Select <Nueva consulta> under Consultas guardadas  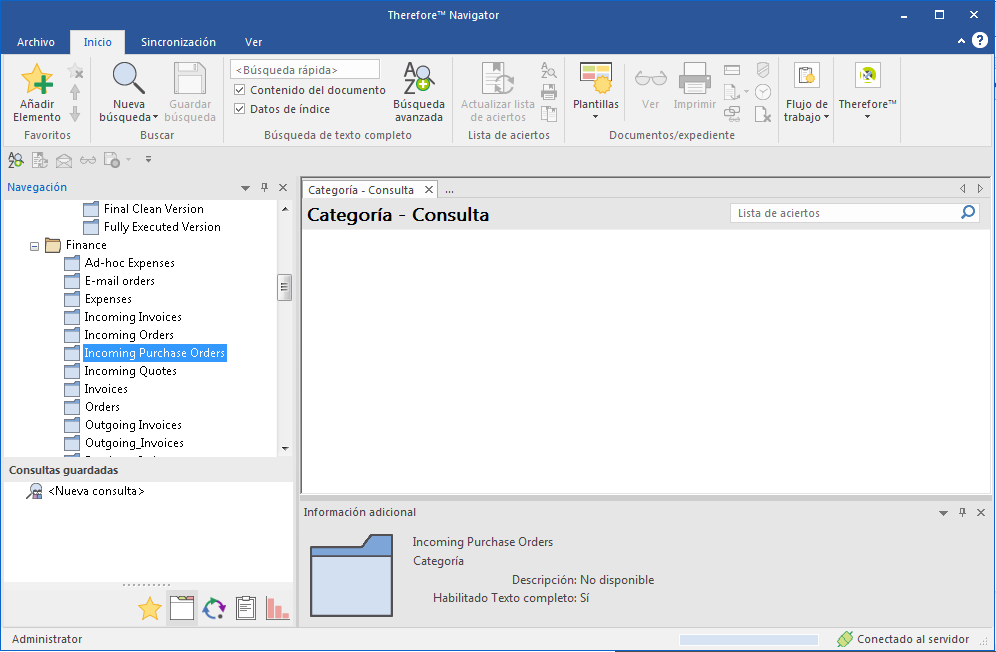pyautogui.click(x=96, y=491)
